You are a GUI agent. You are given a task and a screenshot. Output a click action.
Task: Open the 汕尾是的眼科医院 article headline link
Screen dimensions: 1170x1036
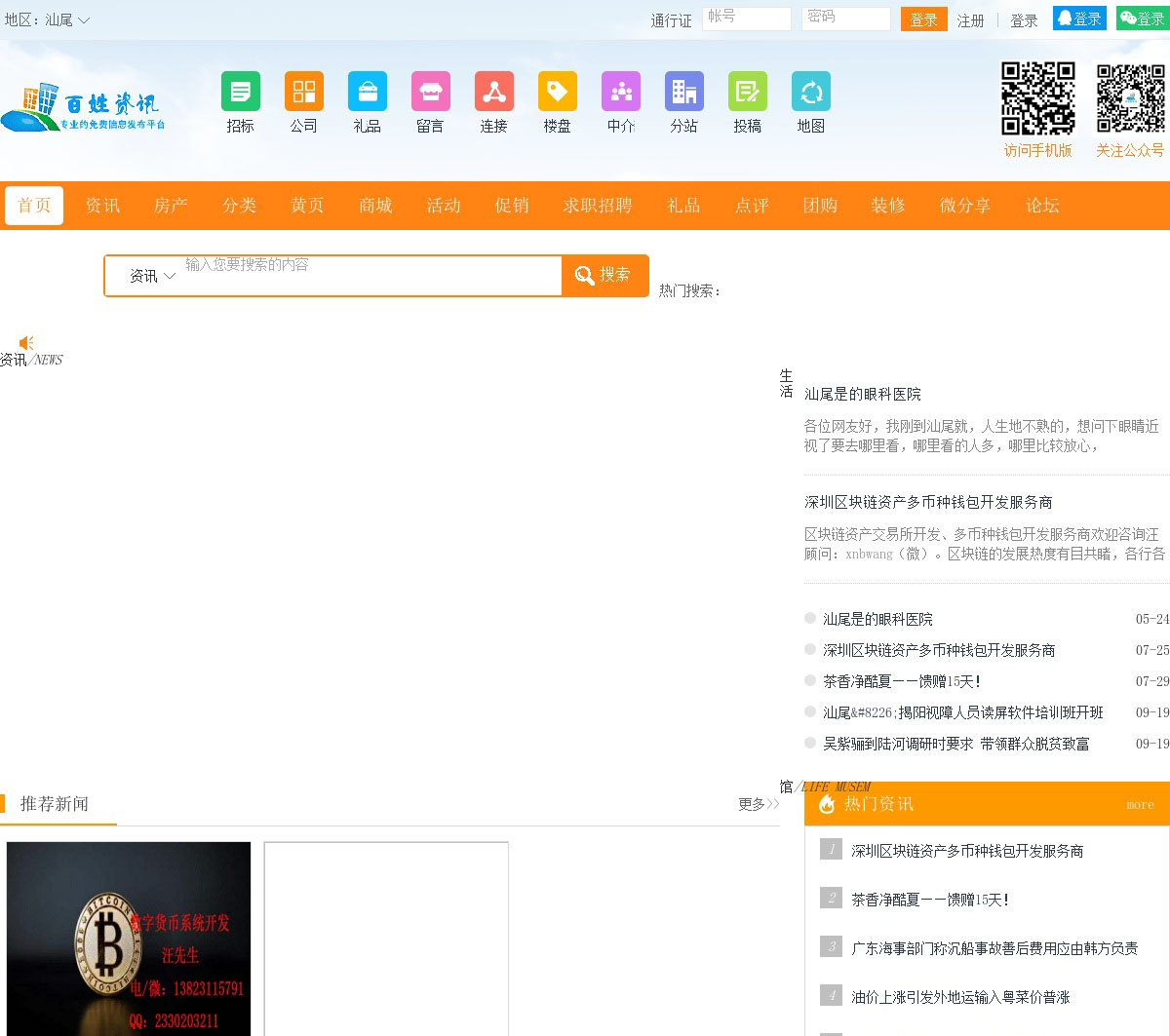[x=862, y=394]
